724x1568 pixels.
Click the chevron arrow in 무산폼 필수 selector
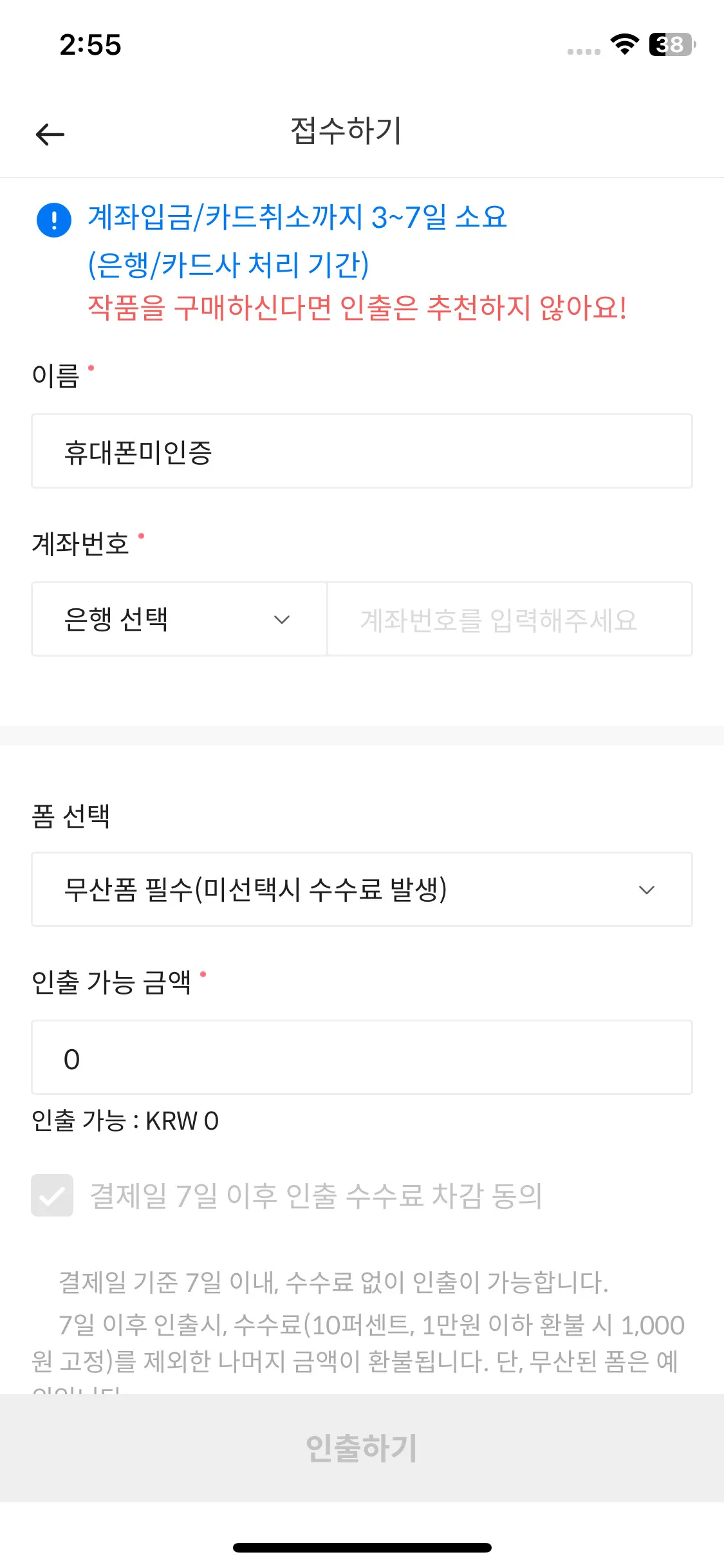(646, 890)
